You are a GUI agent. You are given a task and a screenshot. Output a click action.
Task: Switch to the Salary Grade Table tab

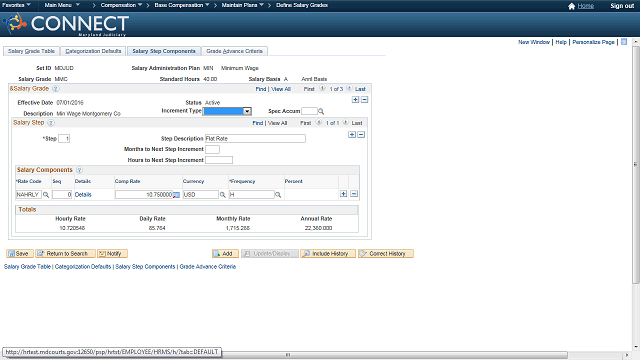coord(31,51)
